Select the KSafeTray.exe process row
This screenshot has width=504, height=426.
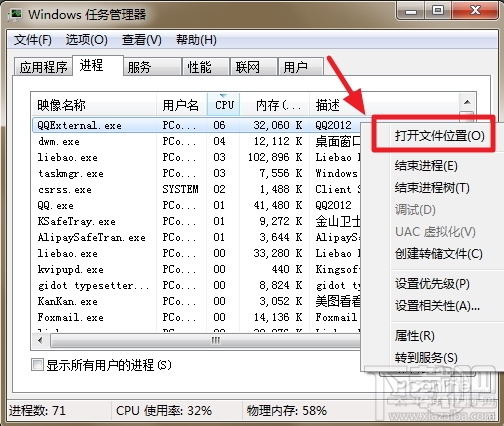point(197,221)
